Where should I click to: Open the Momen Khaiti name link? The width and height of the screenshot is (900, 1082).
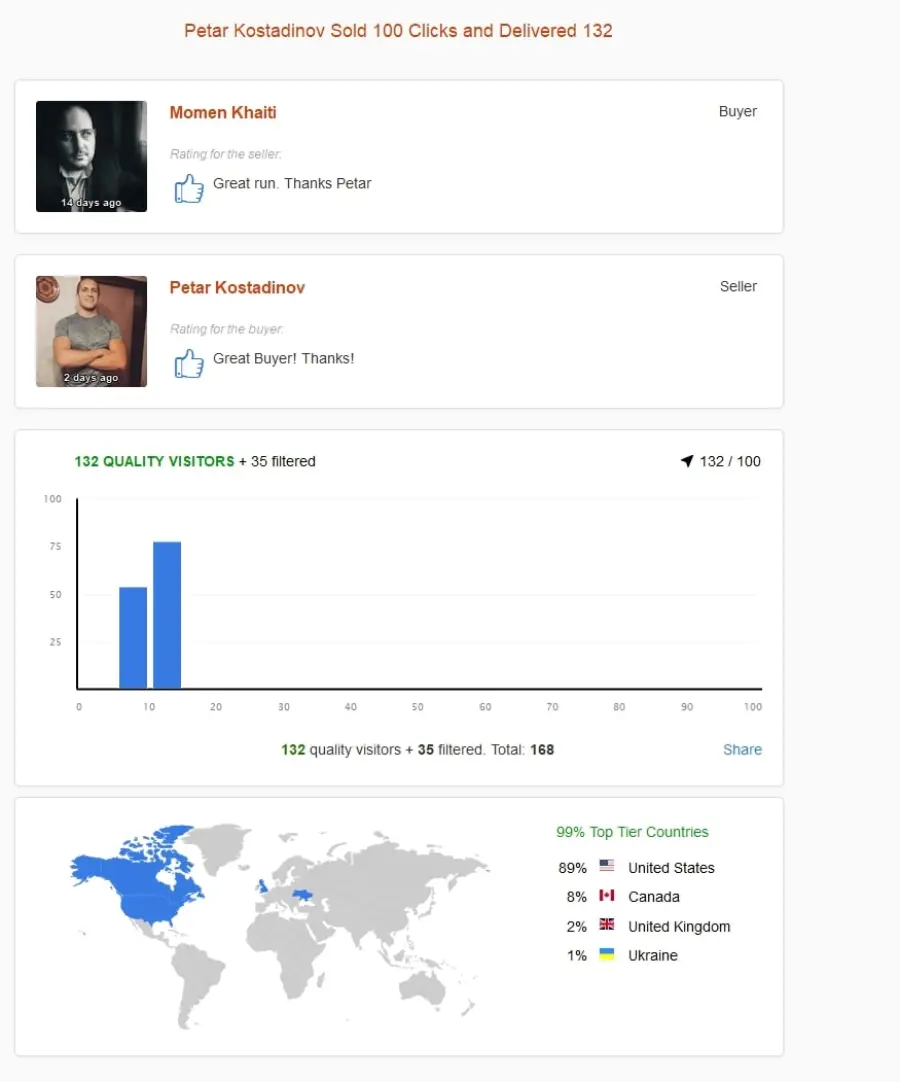(x=223, y=112)
